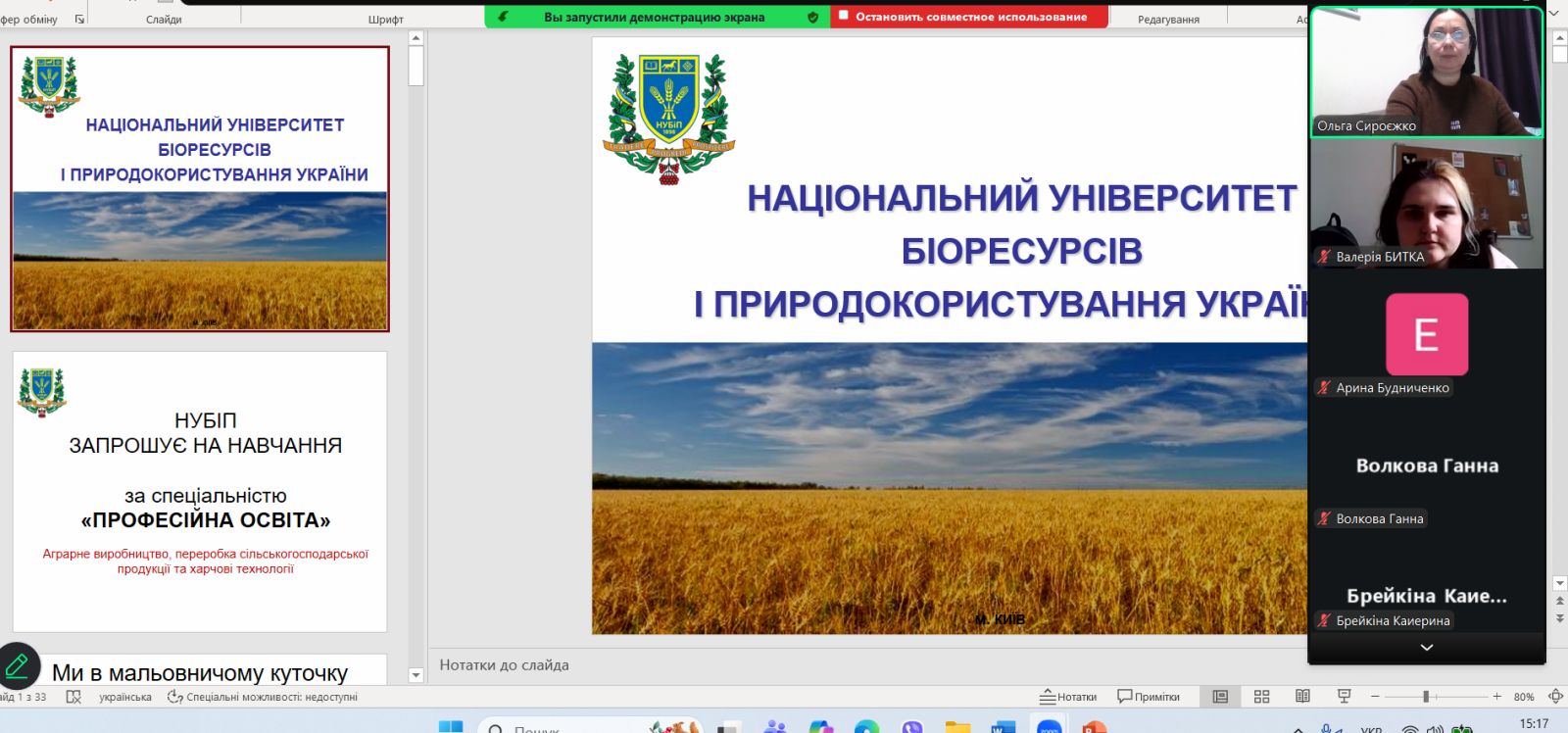Screen dimensions: 1568x733
Task: Switch to Normal view in the status bar
Action: click(1220, 697)
